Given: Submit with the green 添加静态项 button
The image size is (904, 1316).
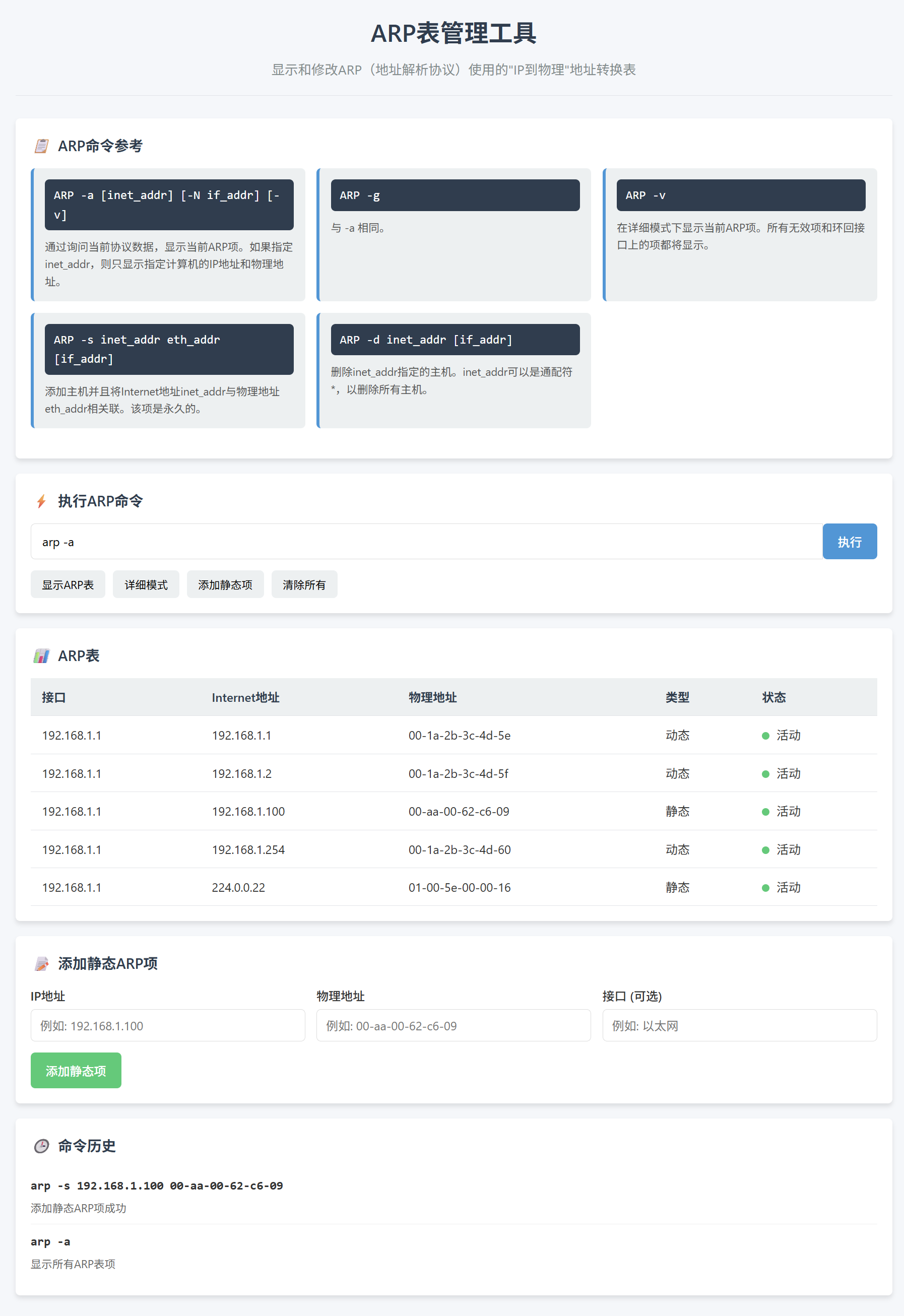Looking at the screenshot, I should 76,1071.
